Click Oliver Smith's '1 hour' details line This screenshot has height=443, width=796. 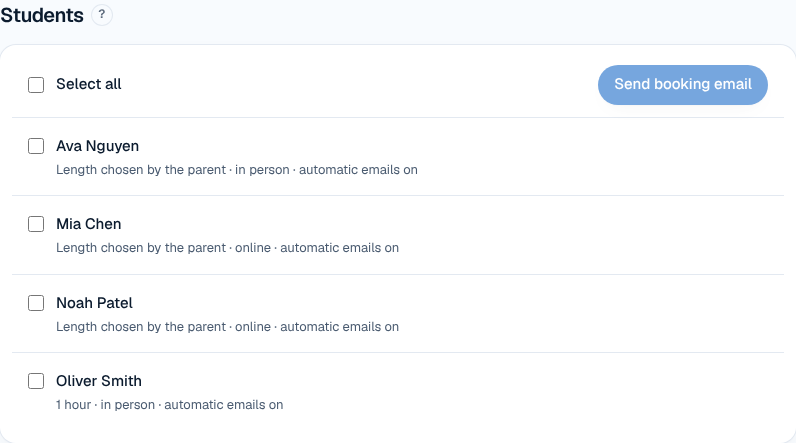pyautogui.click(x=170, y=404)
